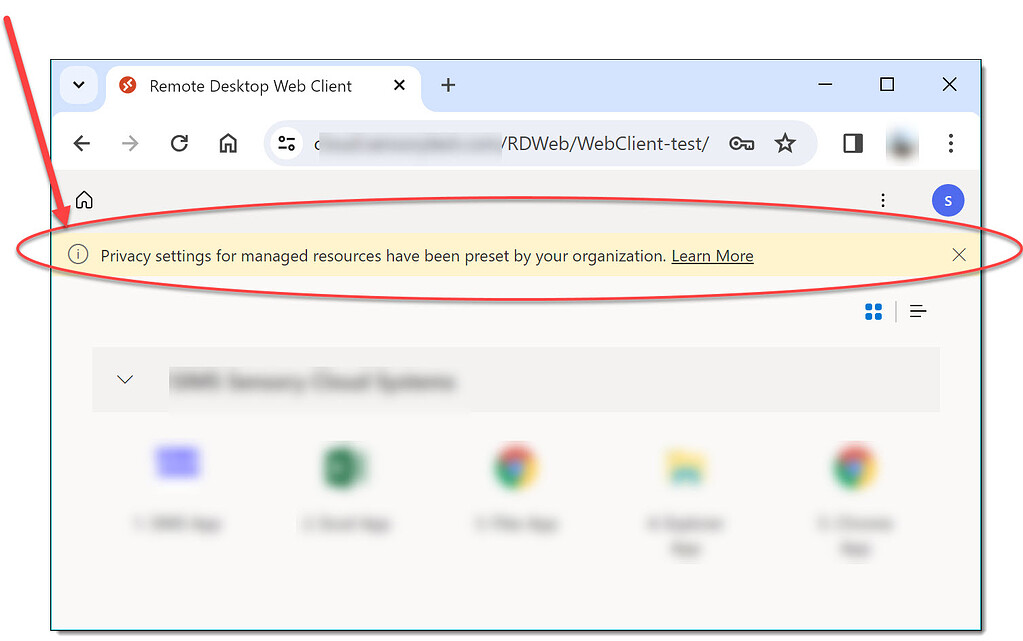Select the Remote Desktop Web Client tab
The image size is (1023, 641).
248,86
